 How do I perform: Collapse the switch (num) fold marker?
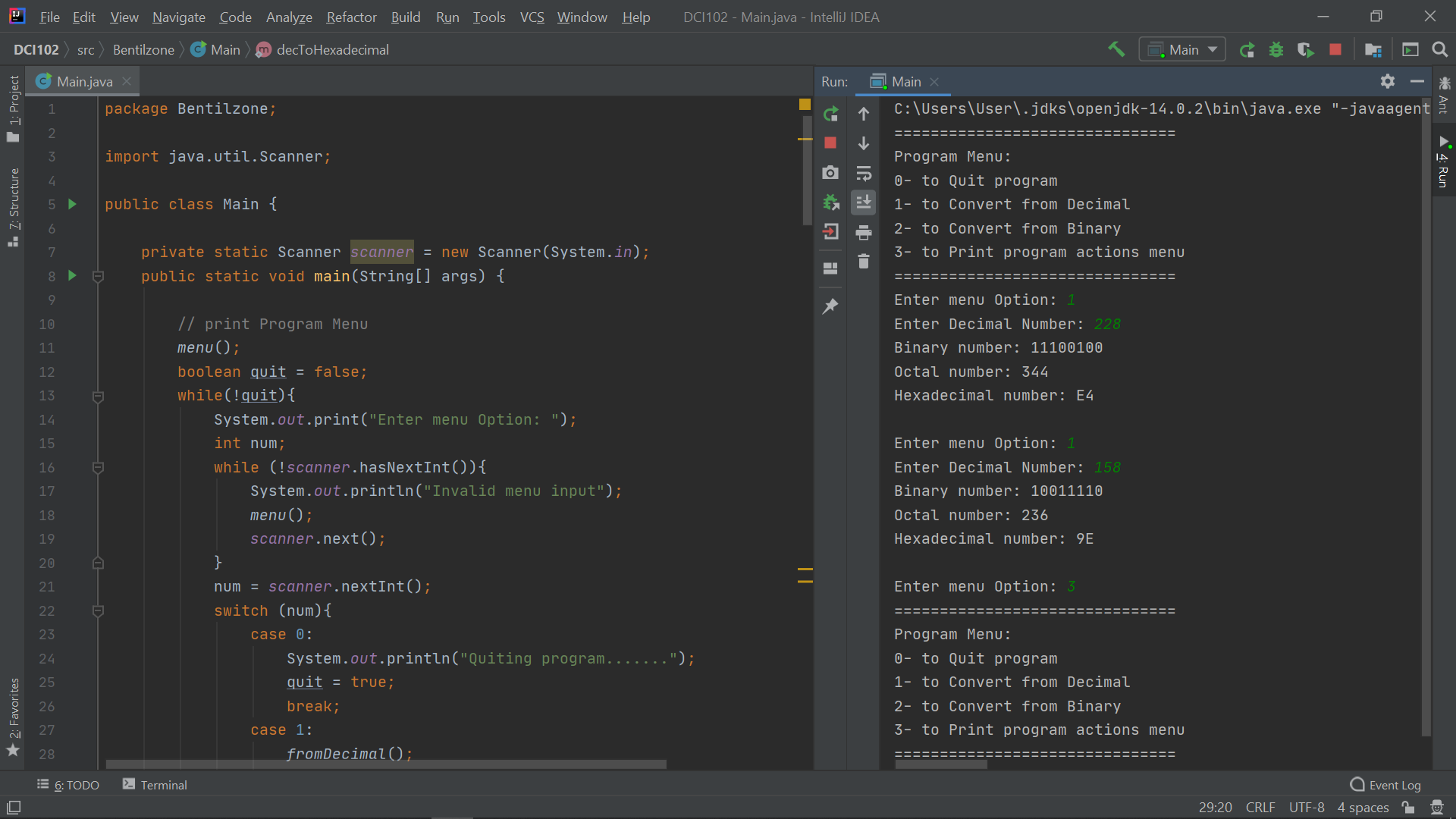pyautogui.click(x=98, y=611)
